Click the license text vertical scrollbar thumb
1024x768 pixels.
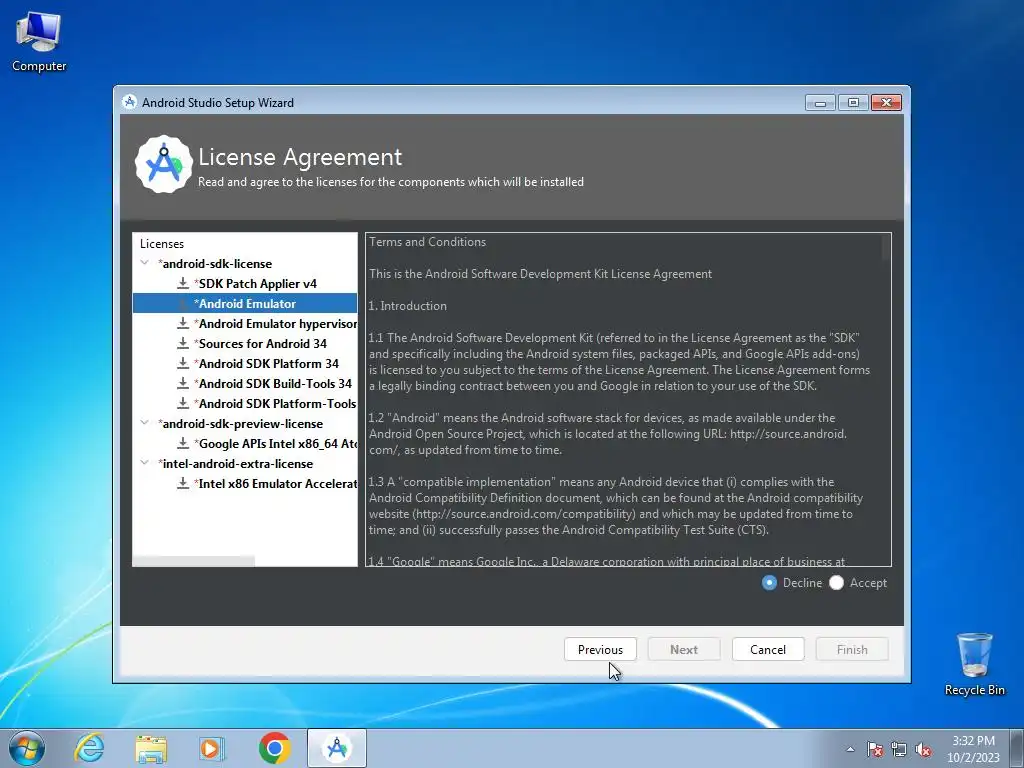point(886,248)
